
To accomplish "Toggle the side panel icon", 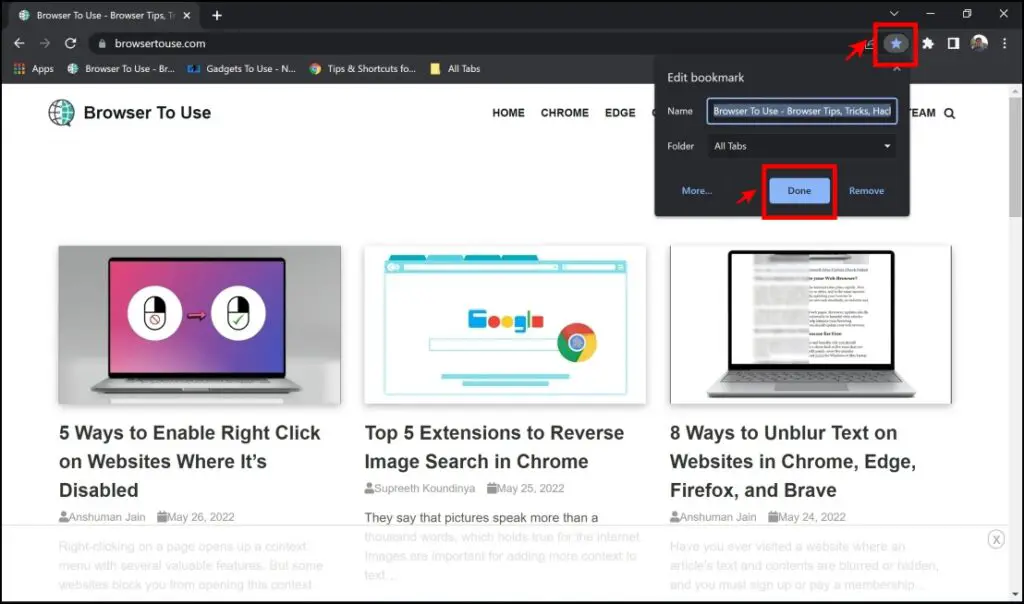I will [x=953, y=44].
